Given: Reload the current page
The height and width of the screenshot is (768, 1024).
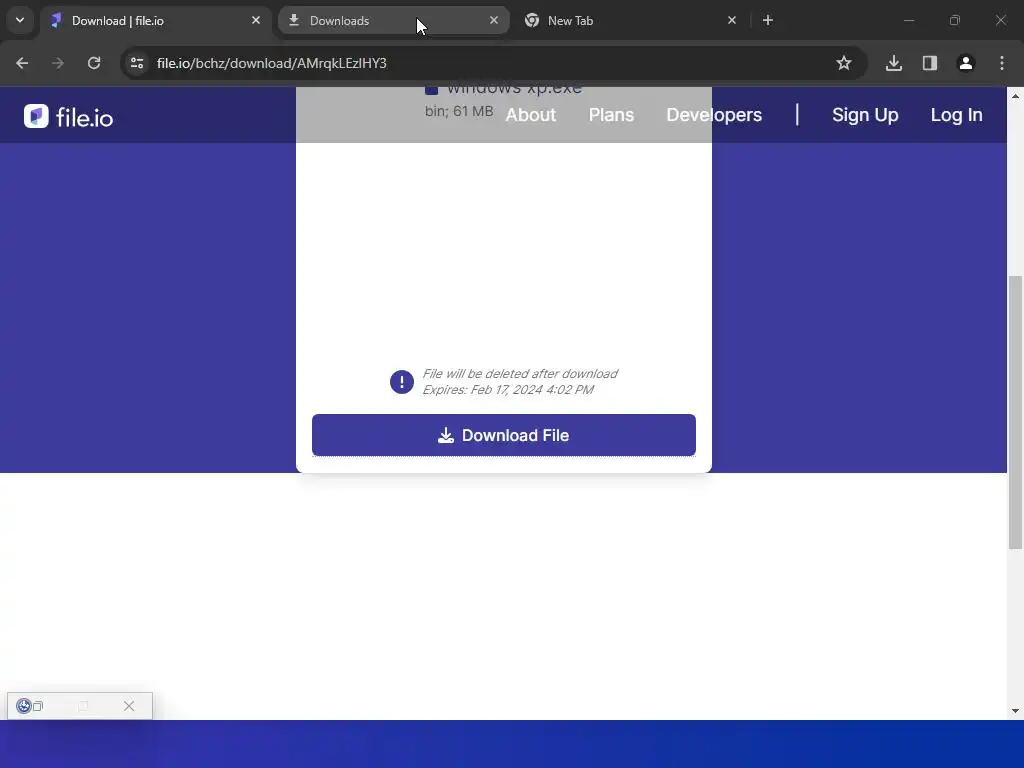Looking at the screenshot, I should click(x=94, y=63).
